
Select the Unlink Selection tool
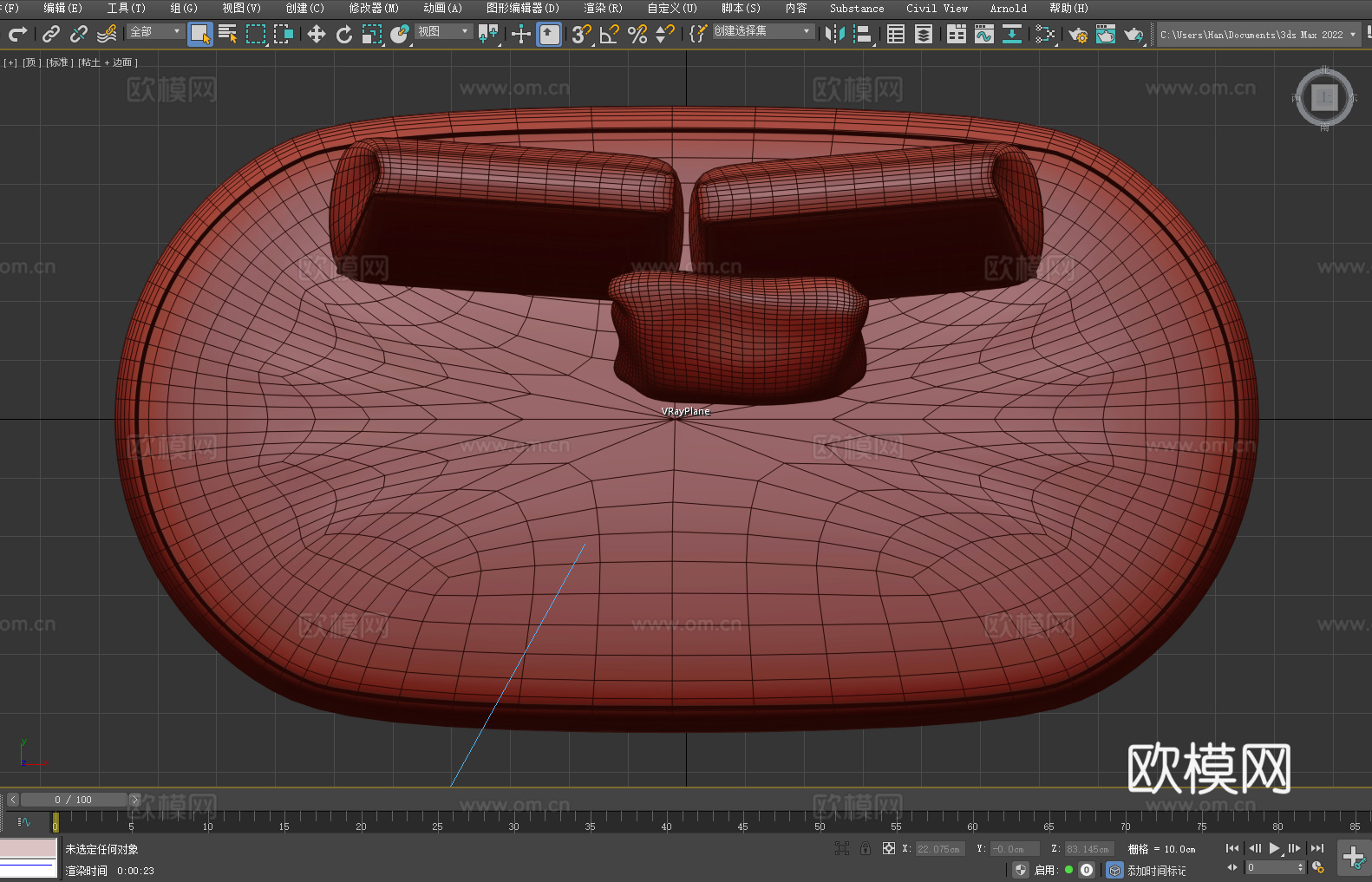coord(79,34)
